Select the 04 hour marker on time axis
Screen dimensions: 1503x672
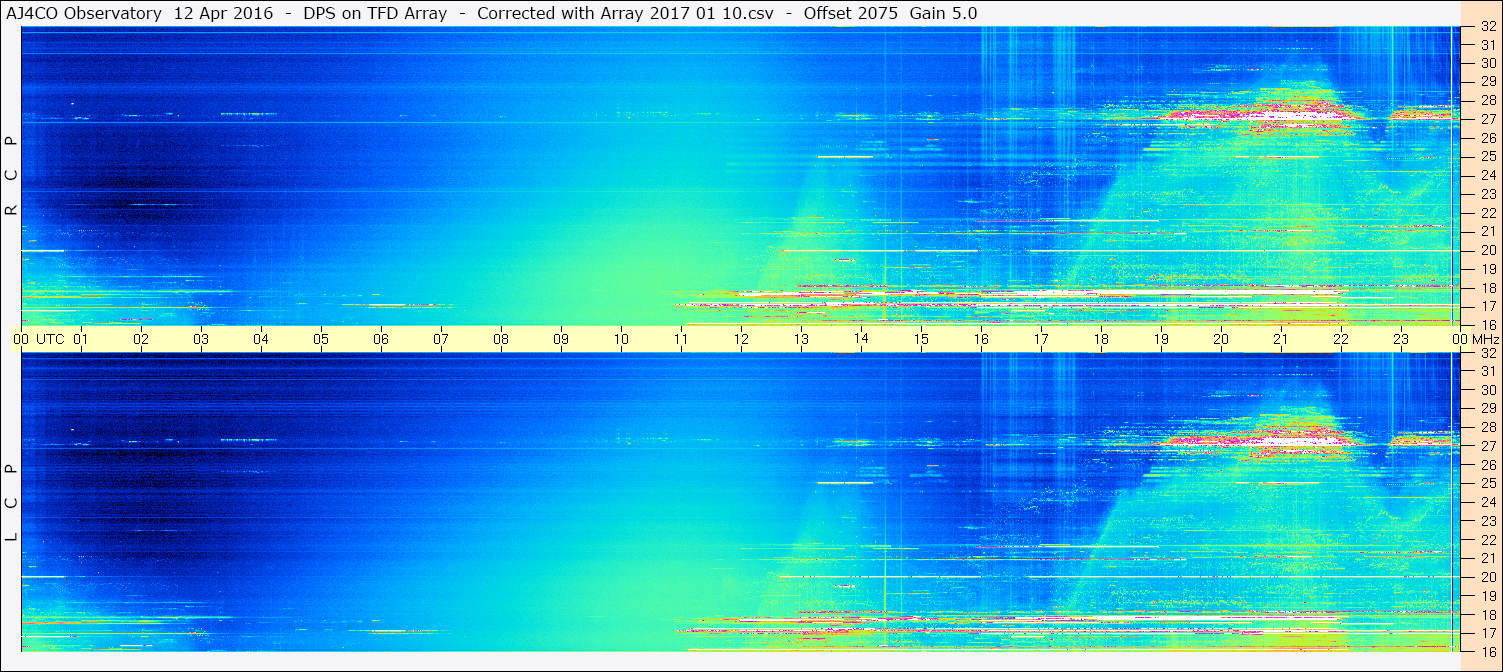[261, 339]
